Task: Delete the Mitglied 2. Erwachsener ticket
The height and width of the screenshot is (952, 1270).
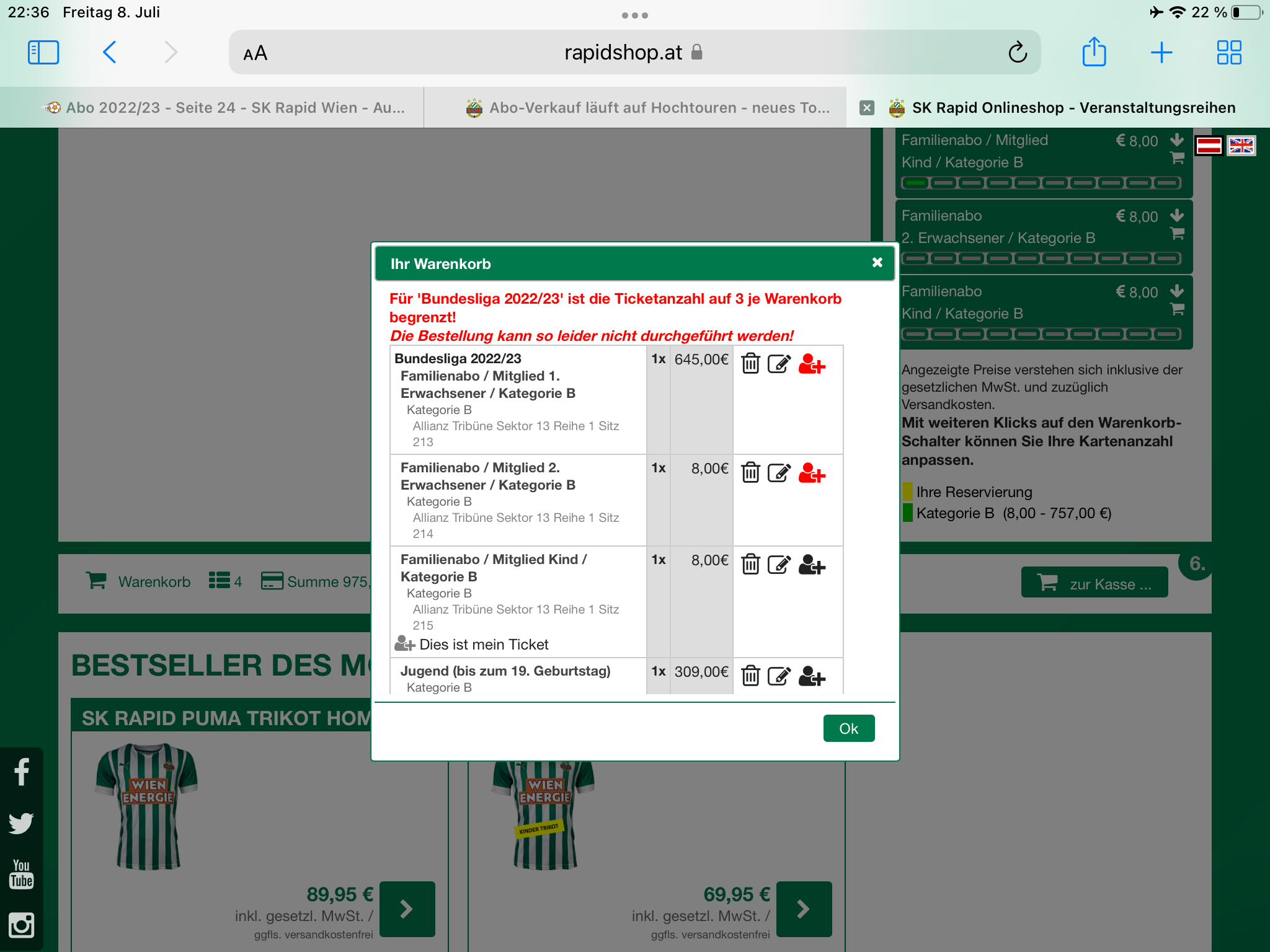Action: point(750,472)
